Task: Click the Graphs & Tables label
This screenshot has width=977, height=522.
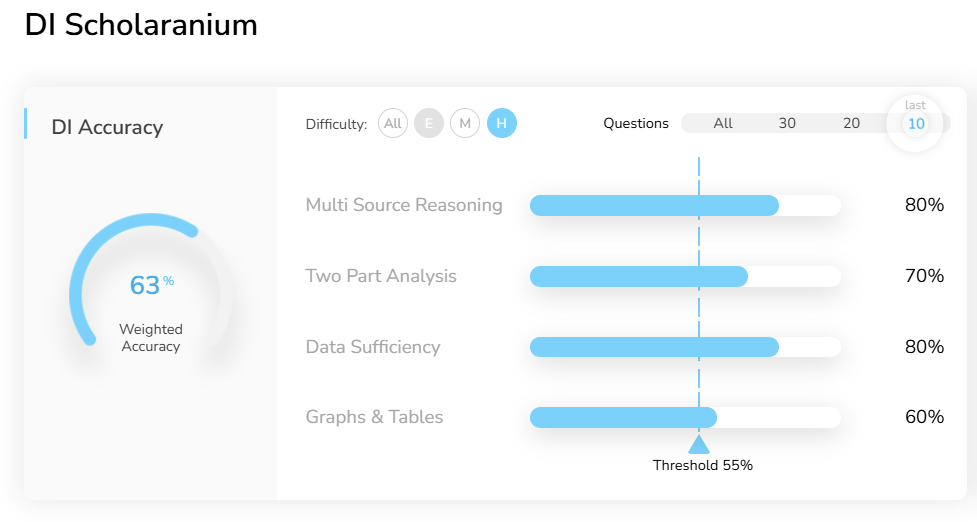Action: (x=374, y=417)
